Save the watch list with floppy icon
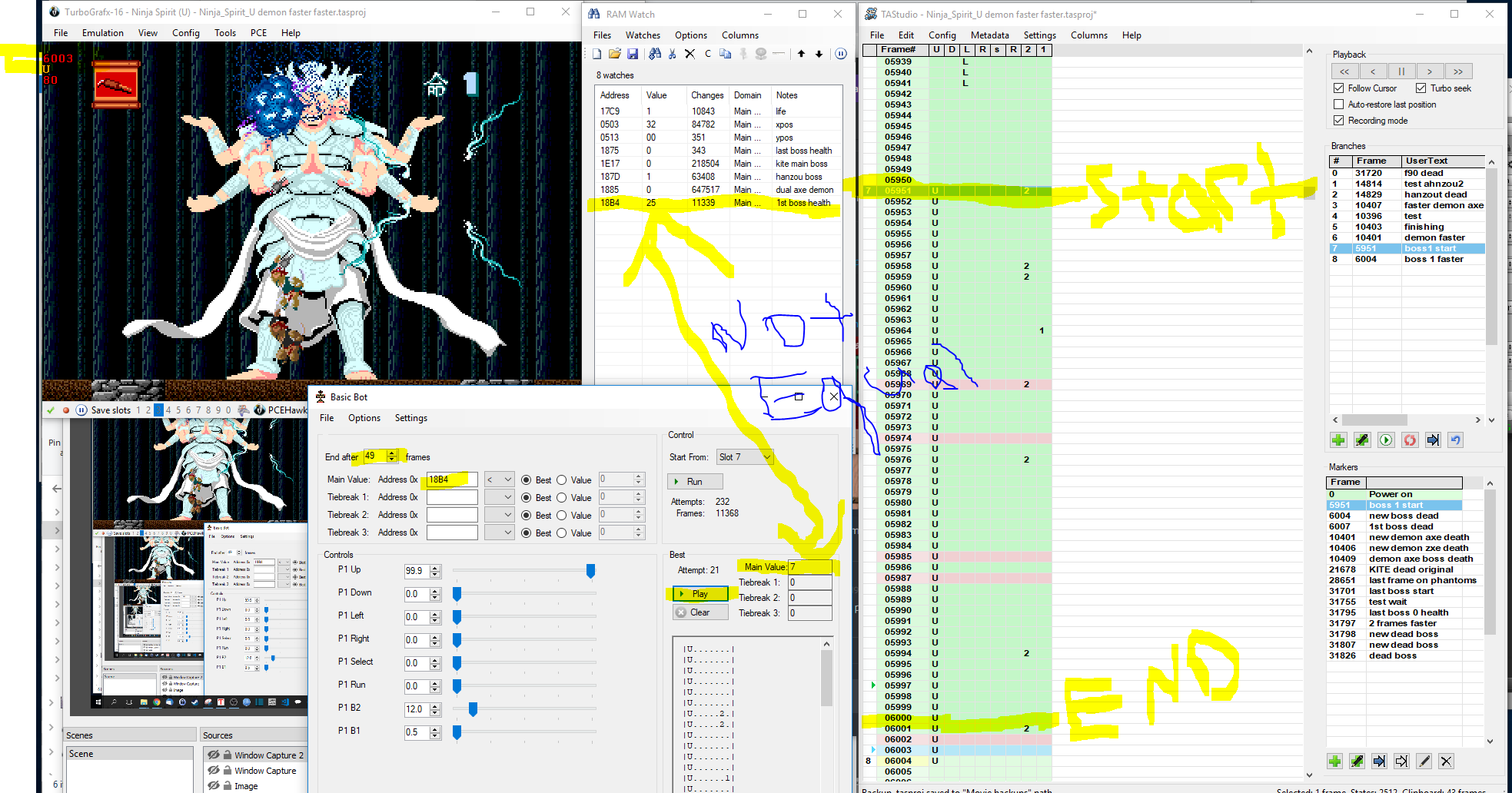The width and height of the screenshot is (1512, 793). [x=633, y=54]
